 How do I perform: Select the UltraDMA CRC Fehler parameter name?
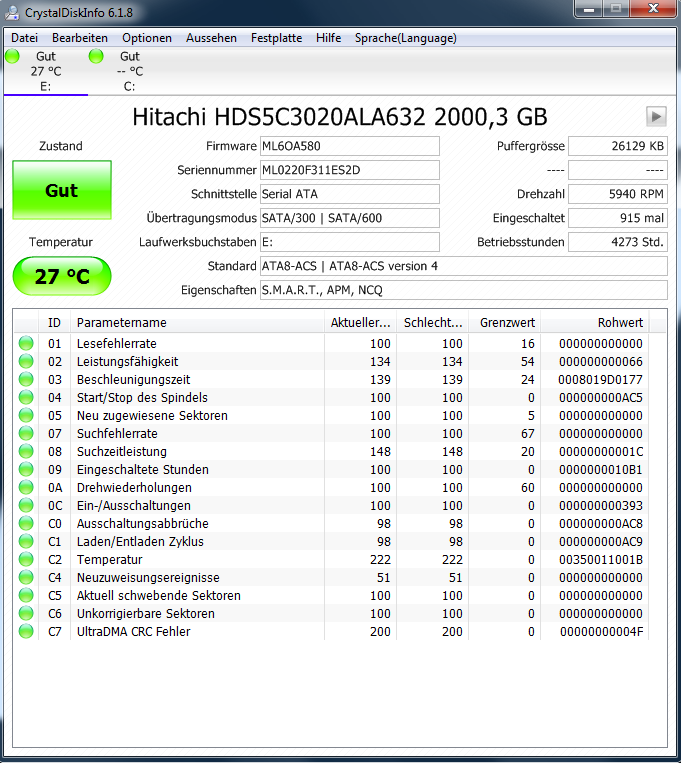click(133, 632)
